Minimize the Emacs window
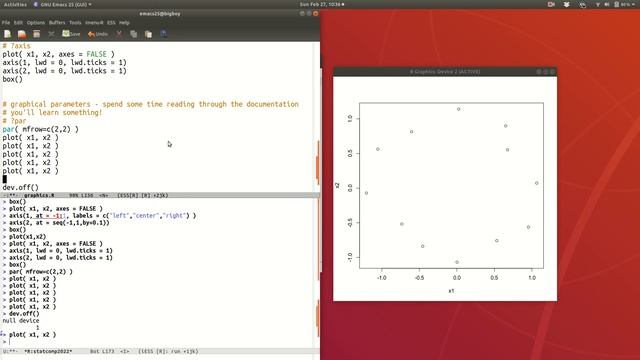This screenshot has width=640, height=360. (x=302, y=13)
